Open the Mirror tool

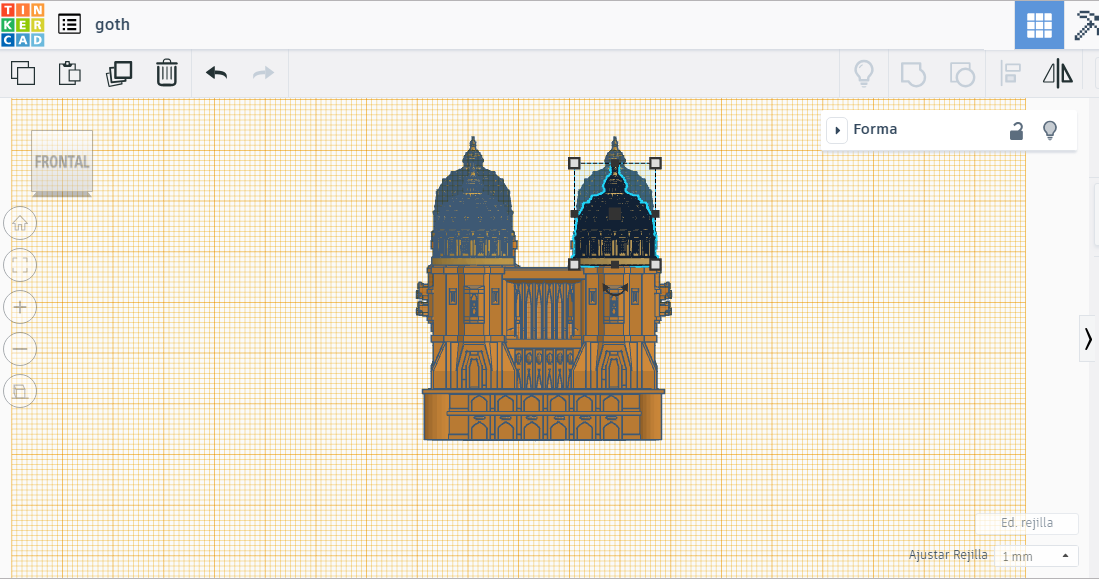point(1057,73)
